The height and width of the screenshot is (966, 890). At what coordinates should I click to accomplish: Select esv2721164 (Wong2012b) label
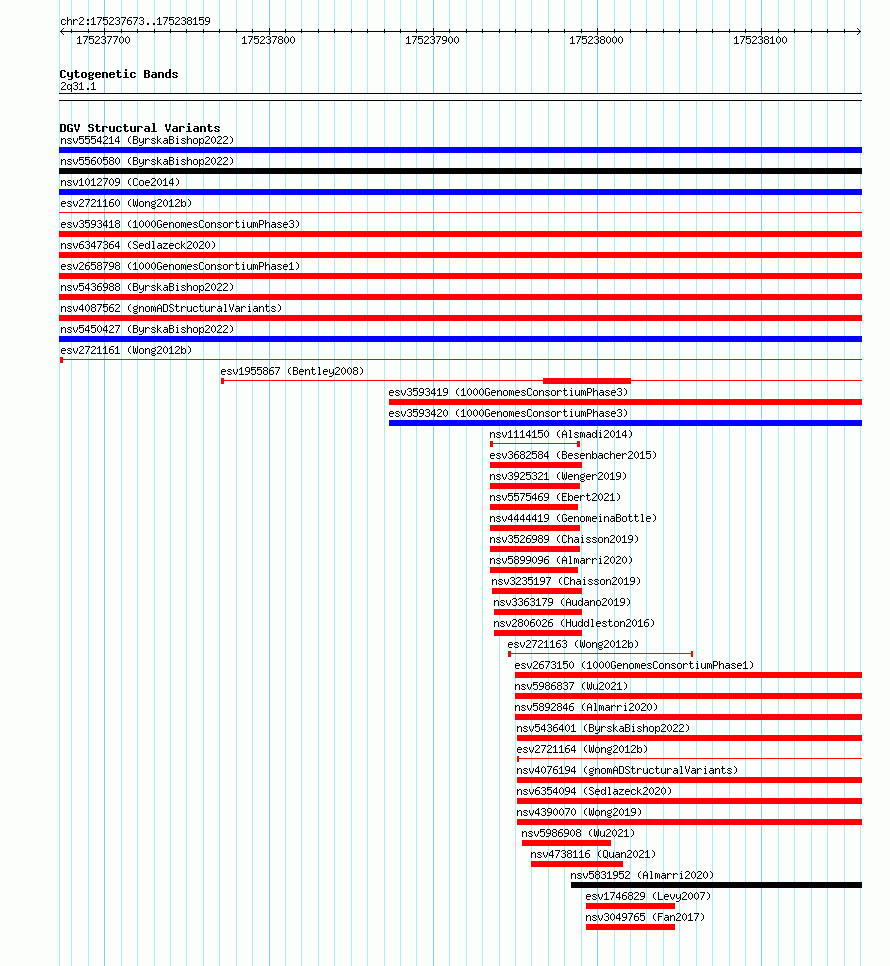(582, 749)
